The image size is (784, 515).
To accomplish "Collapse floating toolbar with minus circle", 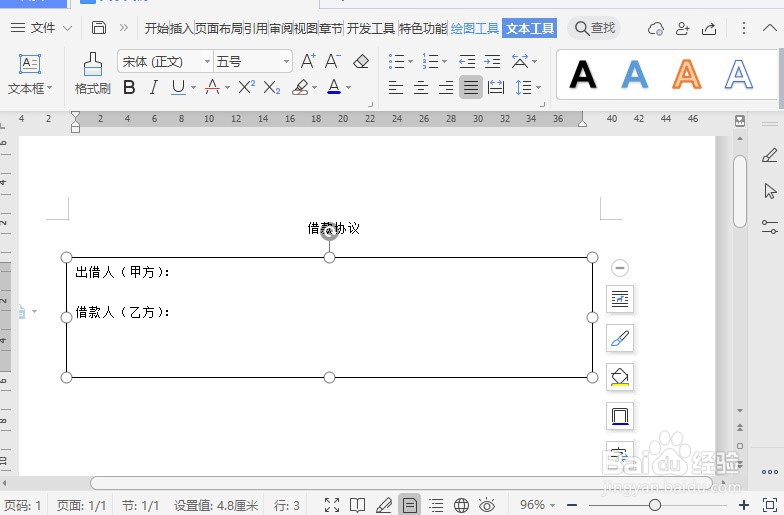I will coord(620,268).
